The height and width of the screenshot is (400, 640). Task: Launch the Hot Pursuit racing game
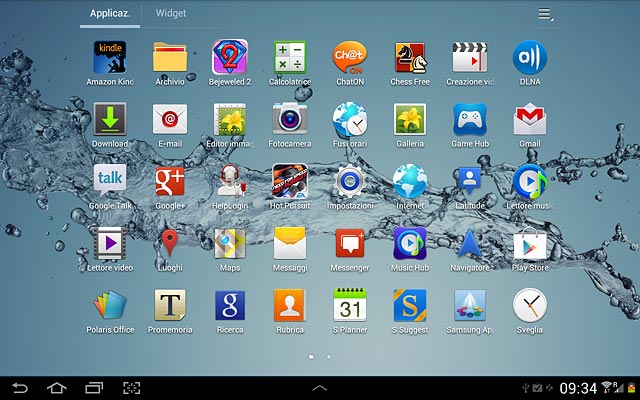pyautogui.click(x=290, y=187)
